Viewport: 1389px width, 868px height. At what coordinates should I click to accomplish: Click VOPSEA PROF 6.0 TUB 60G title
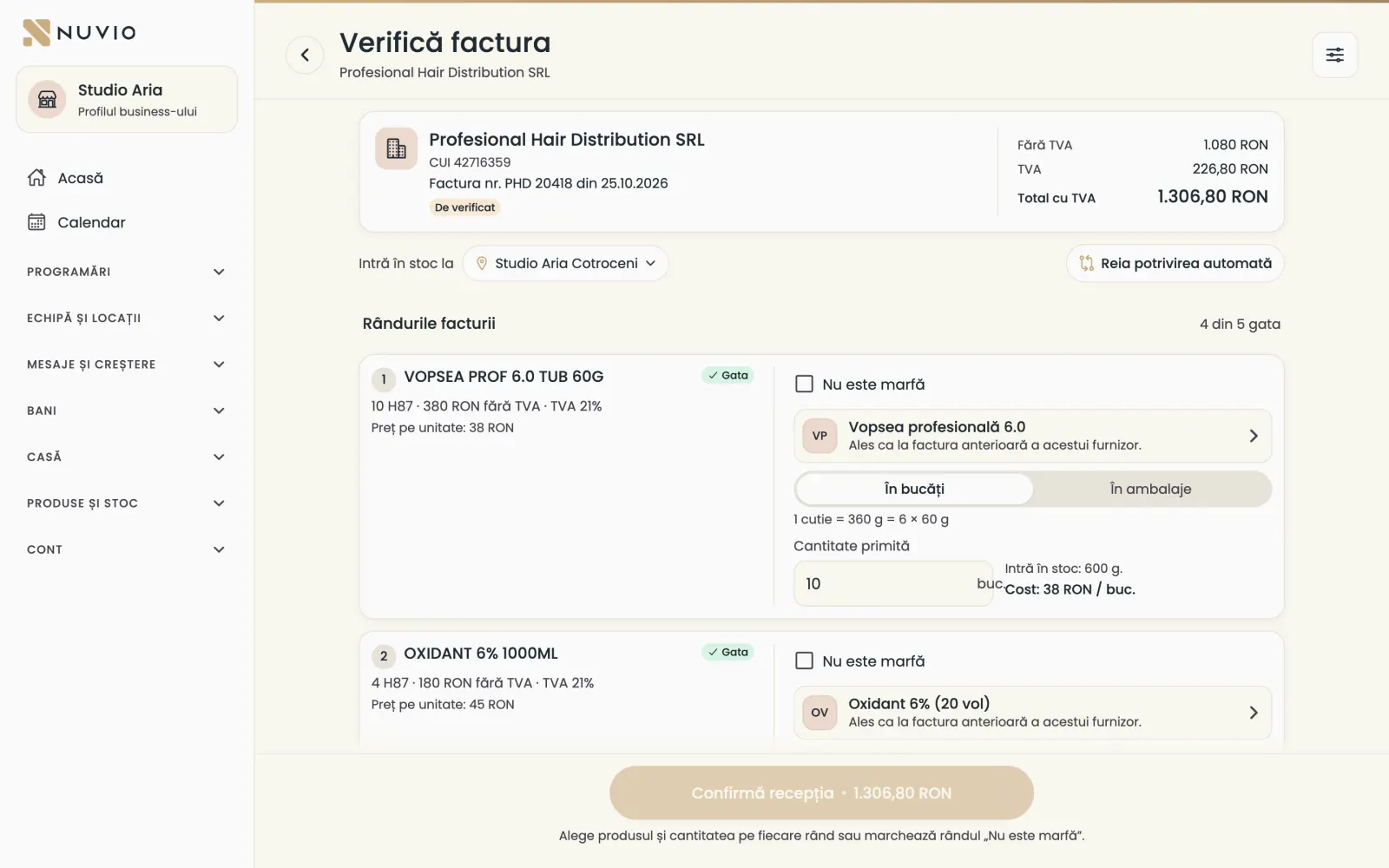pyautogui.click(x=504, y=377)
